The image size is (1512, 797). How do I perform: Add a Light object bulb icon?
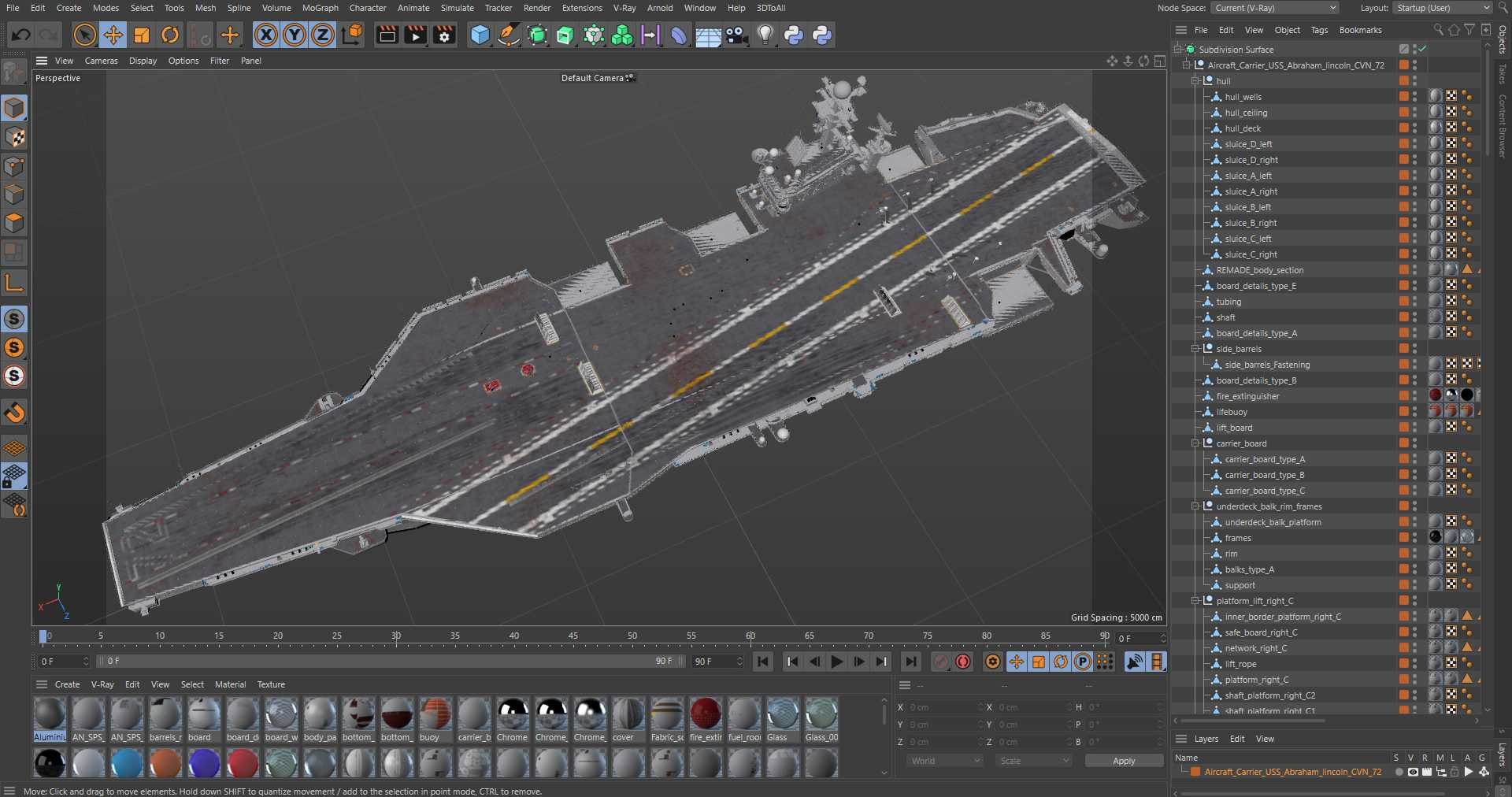pyautogui.click(x=765, y=35)
